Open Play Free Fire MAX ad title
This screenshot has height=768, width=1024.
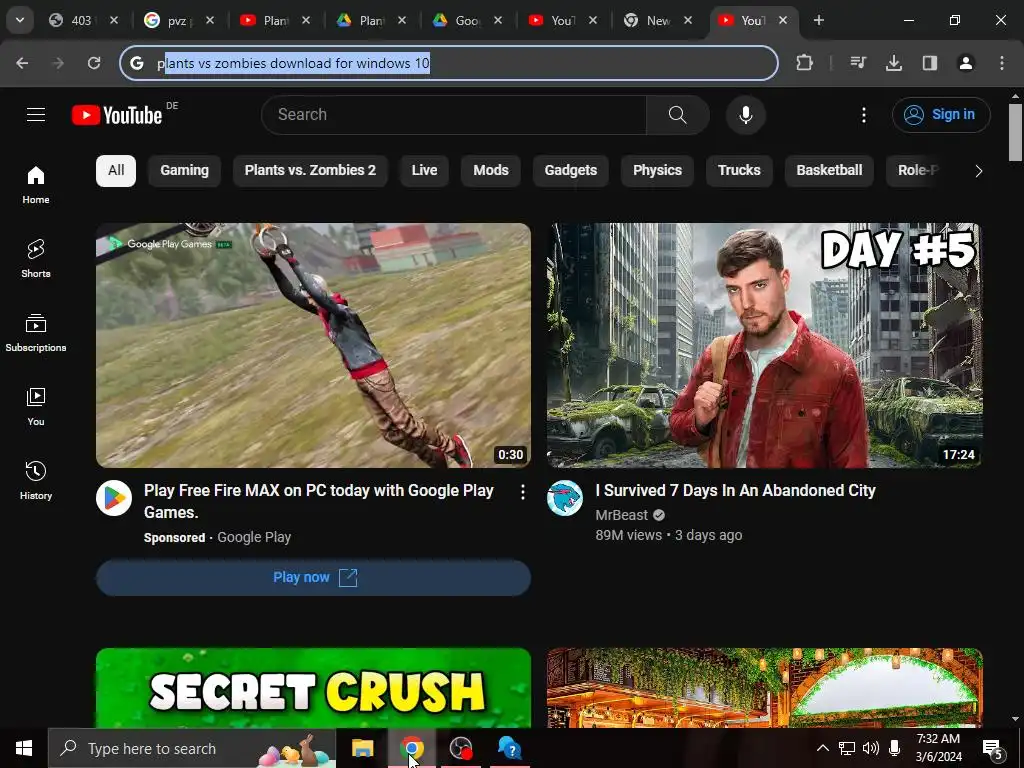pos(319,502)
